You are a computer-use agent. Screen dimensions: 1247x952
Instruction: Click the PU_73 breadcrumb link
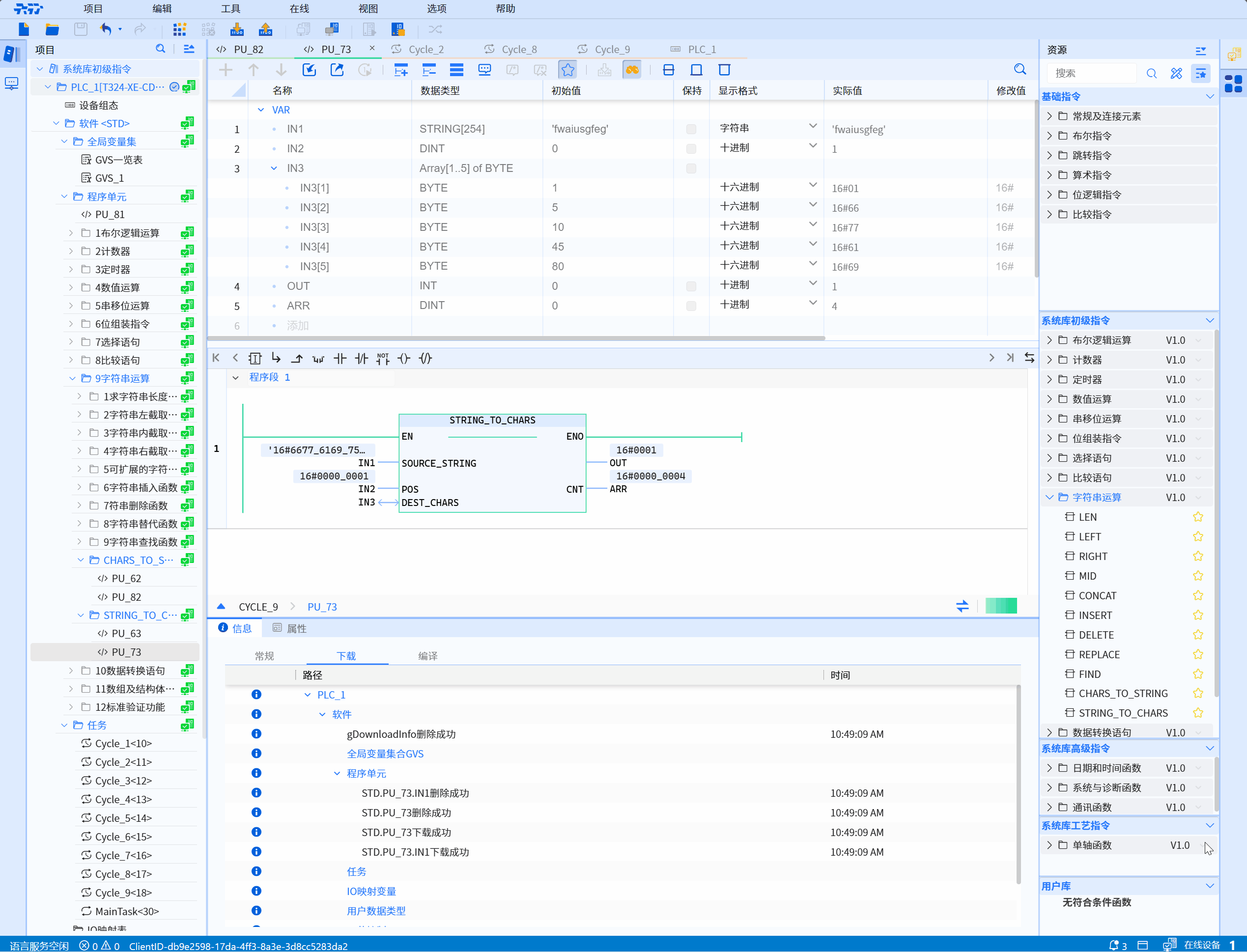[322, 607]
